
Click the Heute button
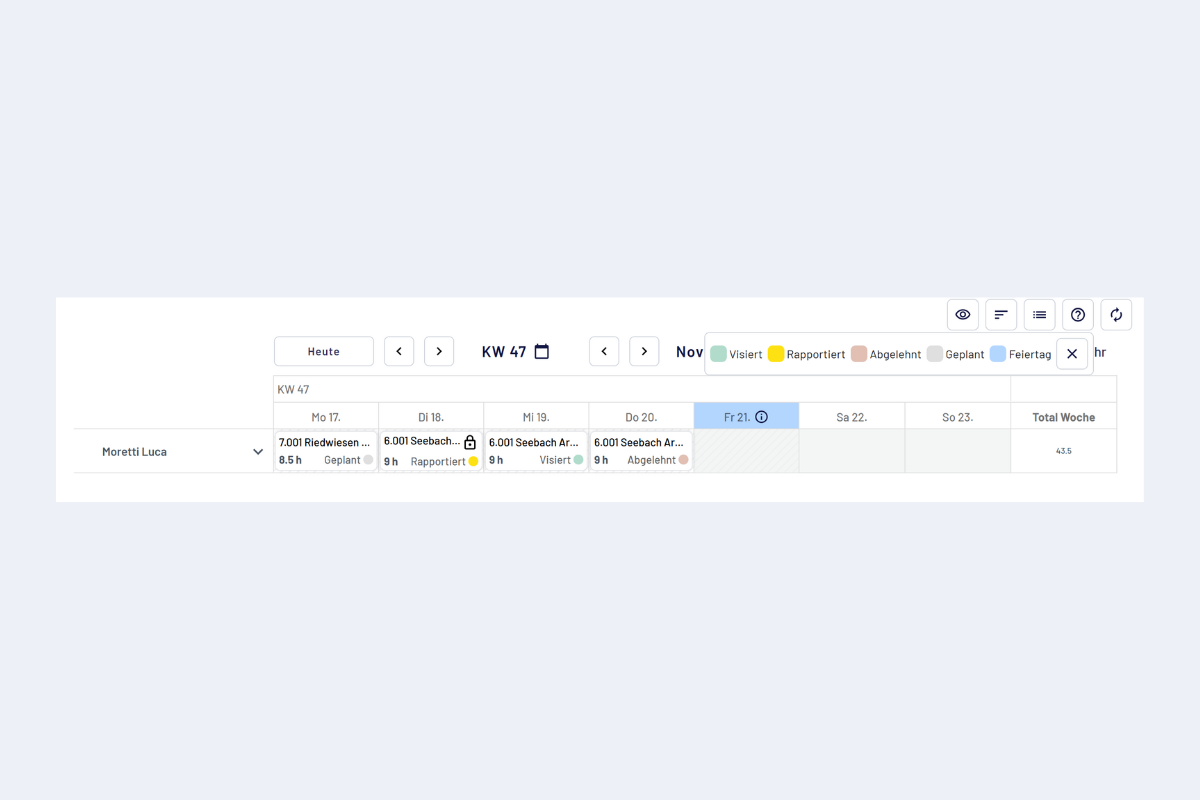(x=324, y=352)
